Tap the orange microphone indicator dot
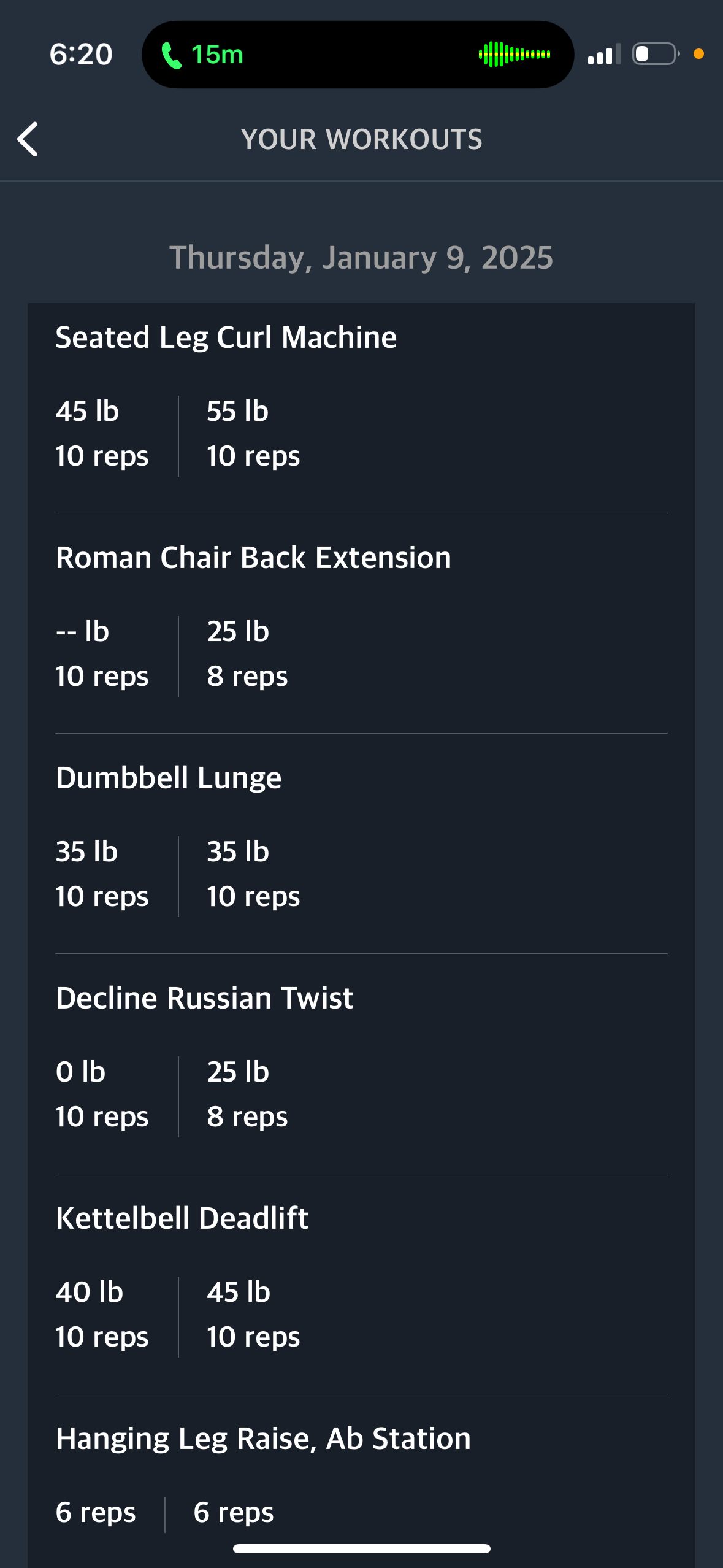723x1568 pixels. [698, 54]
